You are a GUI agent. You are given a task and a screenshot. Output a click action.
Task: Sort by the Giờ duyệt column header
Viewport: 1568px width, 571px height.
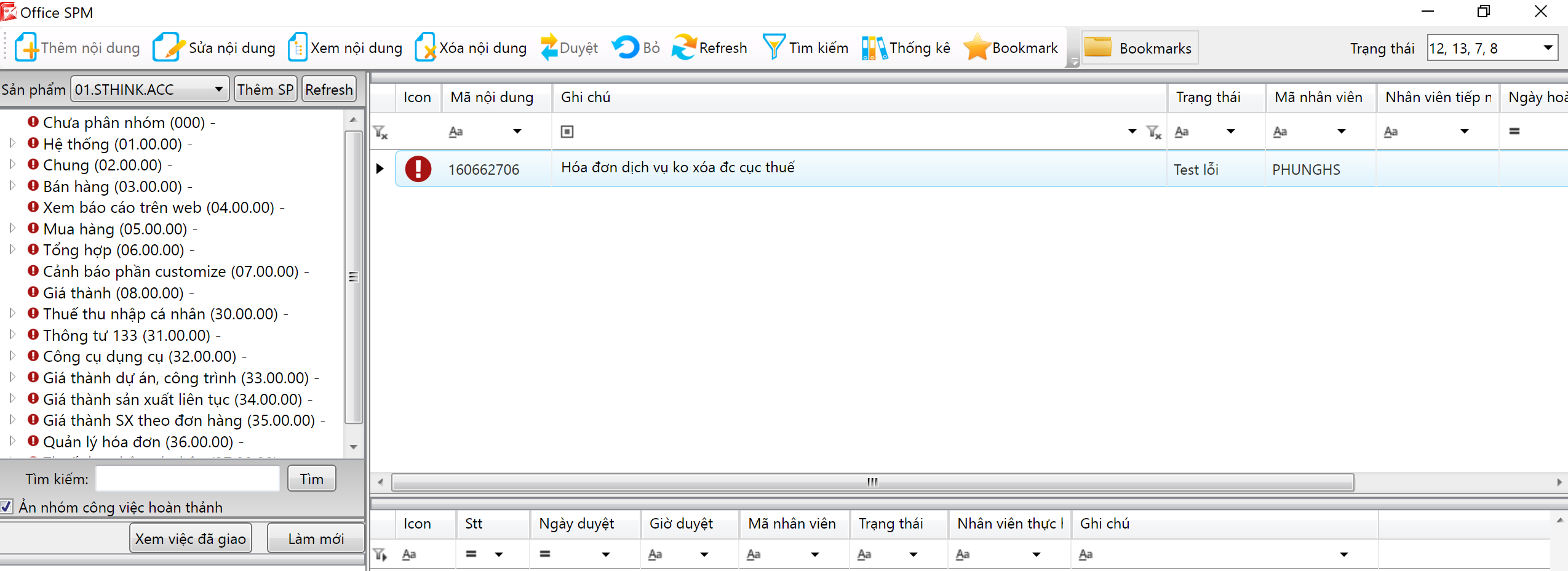[690, 524]
